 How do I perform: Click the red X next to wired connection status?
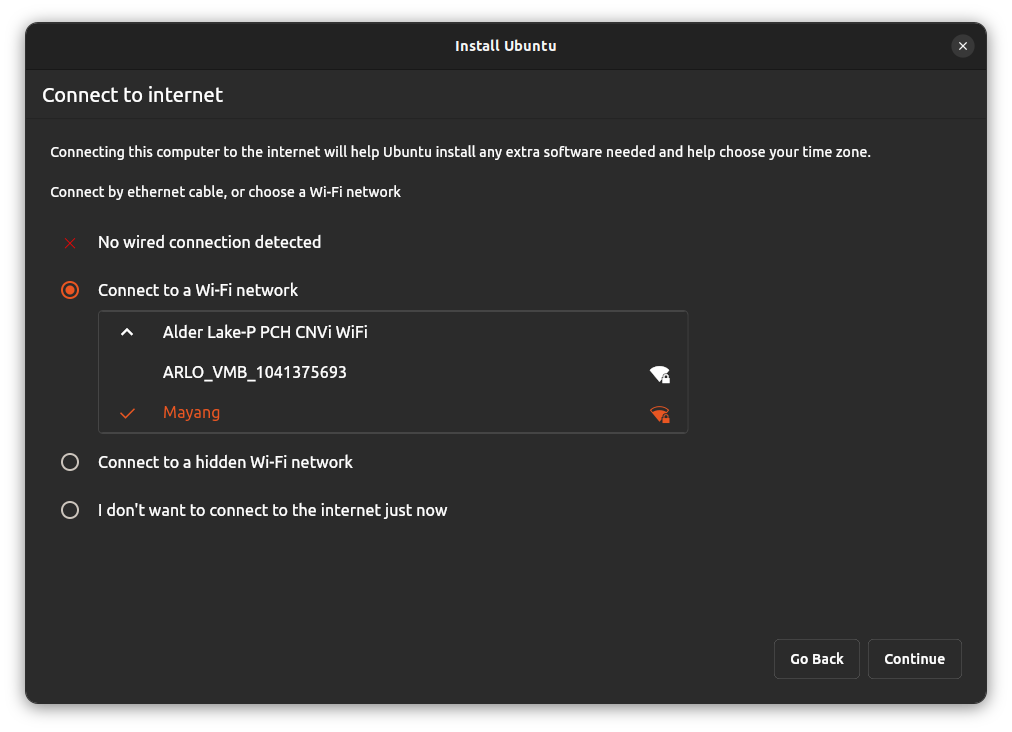tap(70, 242)
